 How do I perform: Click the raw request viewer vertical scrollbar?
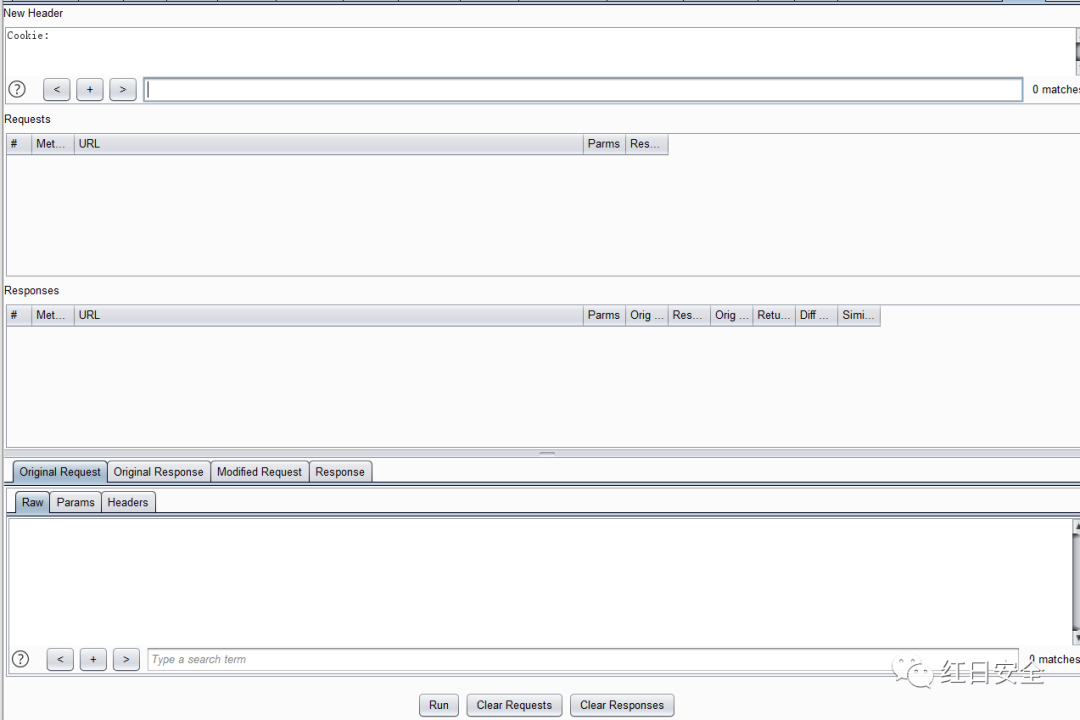pyautogui.click(x=1077, y=582)
